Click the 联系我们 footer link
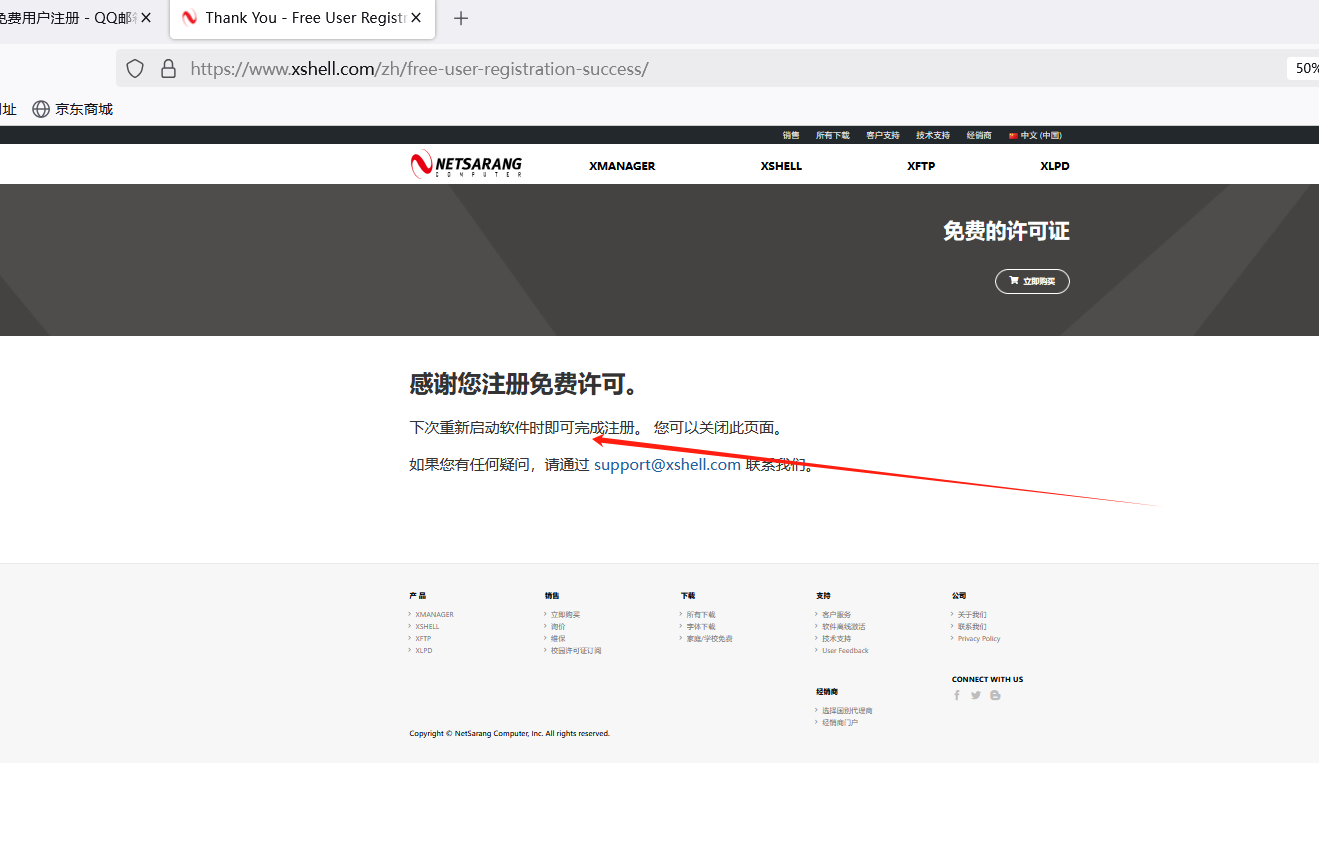This screenshot has width=1319, height=861. tap(972, 627)
